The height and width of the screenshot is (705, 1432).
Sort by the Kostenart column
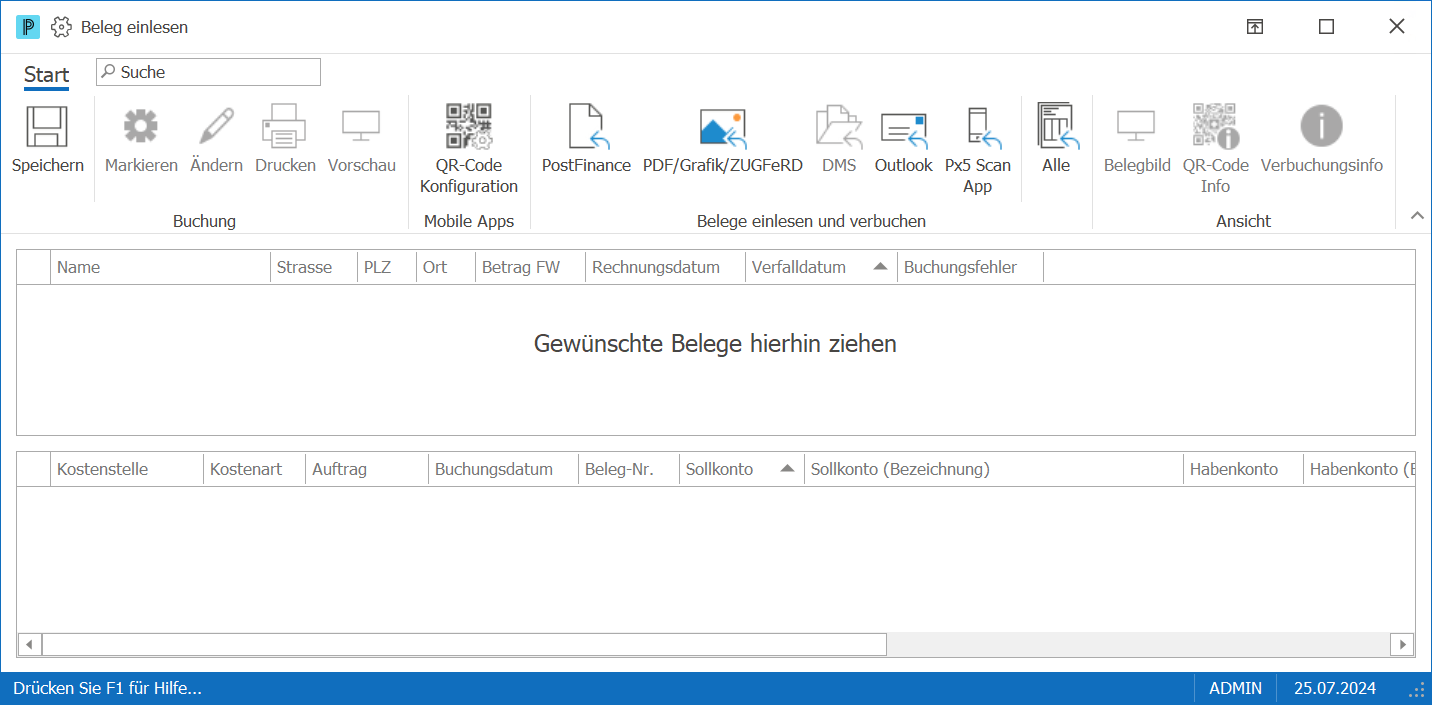pyautogui.click(x=255, y=469)
